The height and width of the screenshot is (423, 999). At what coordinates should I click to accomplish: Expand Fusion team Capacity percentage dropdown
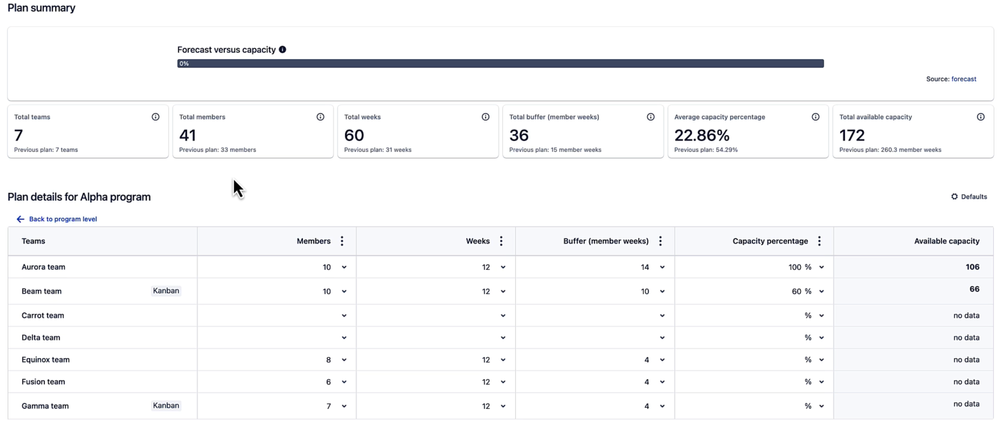(821, 382)
